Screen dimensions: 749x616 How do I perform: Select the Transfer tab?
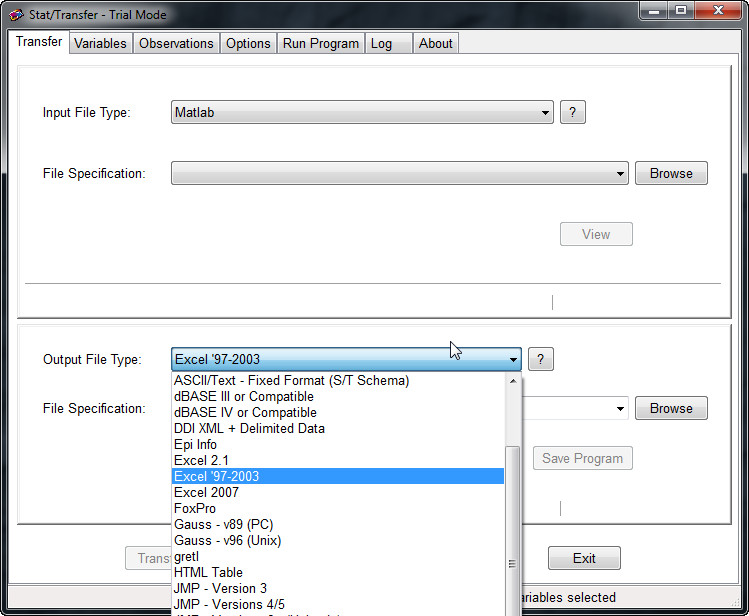[39, 42]
